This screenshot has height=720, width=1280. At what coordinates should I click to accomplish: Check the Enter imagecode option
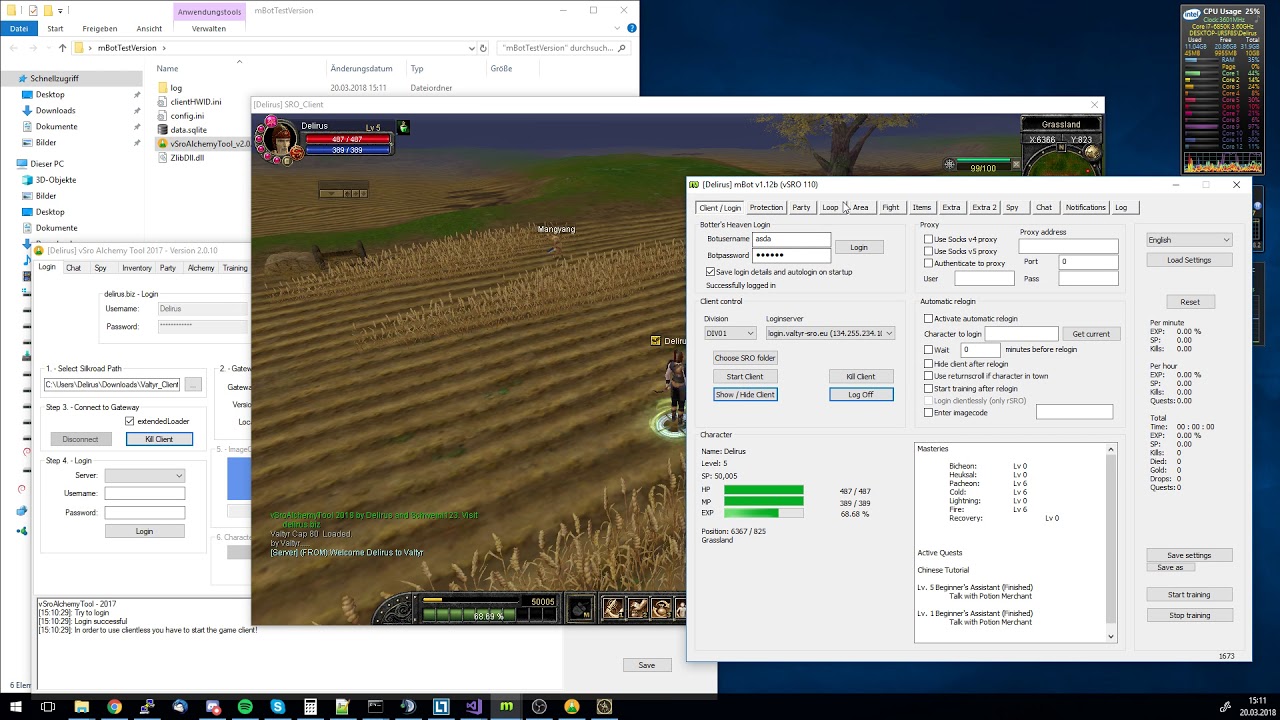[x=928, y=412]
